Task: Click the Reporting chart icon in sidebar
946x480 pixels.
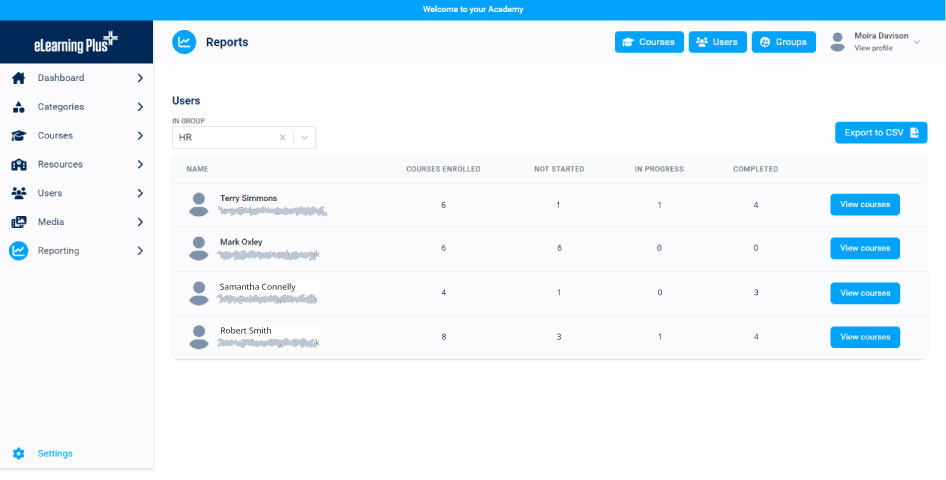Action: pyautogui.click(x=18, y=251)
